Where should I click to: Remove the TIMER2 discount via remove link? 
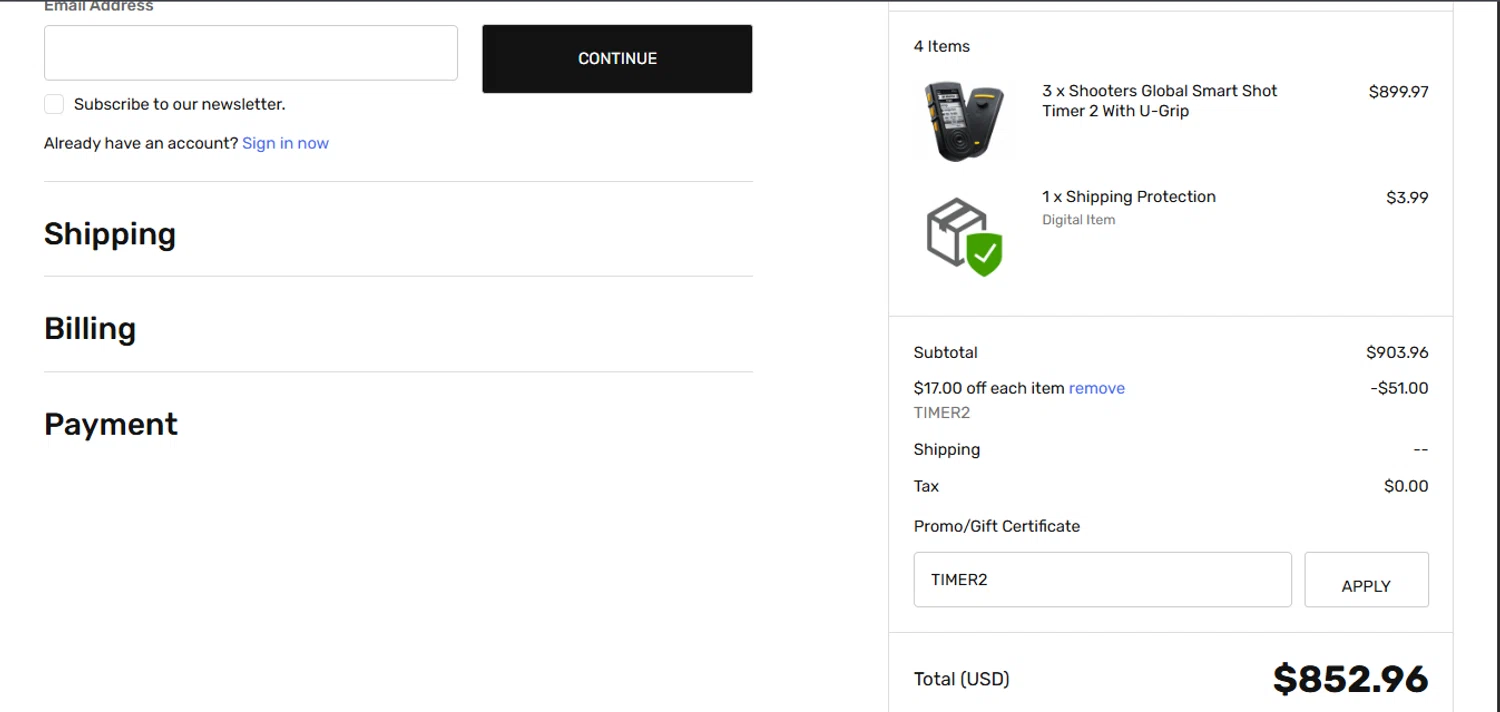coord(1096,388)
